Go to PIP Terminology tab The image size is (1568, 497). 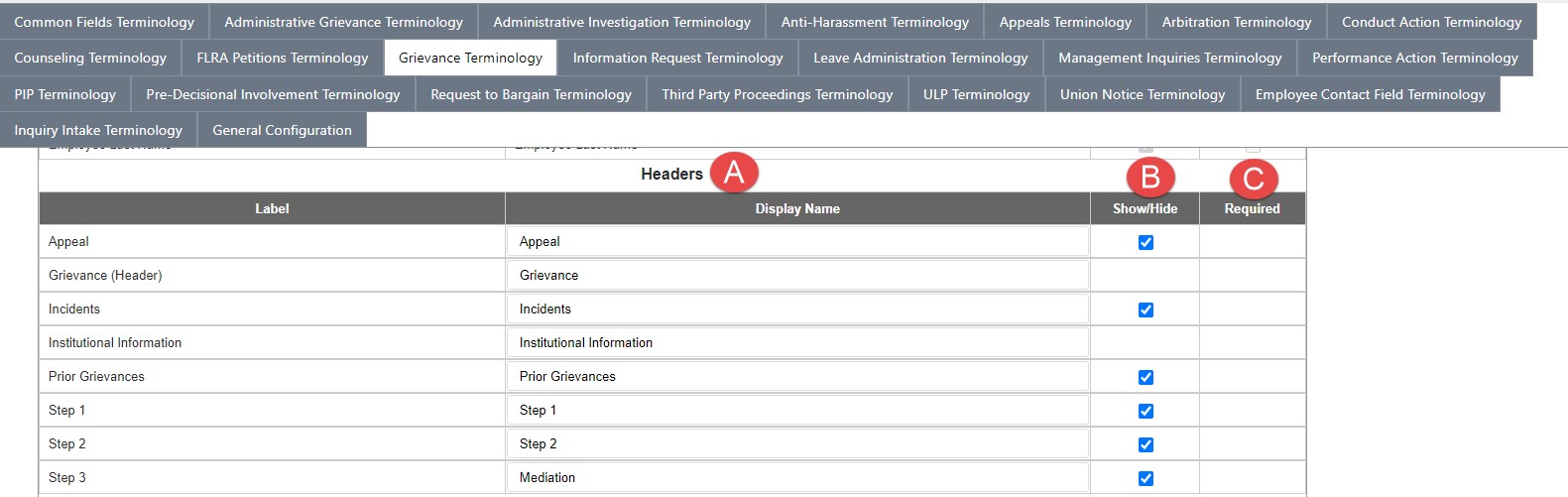(x=65, y=94)
